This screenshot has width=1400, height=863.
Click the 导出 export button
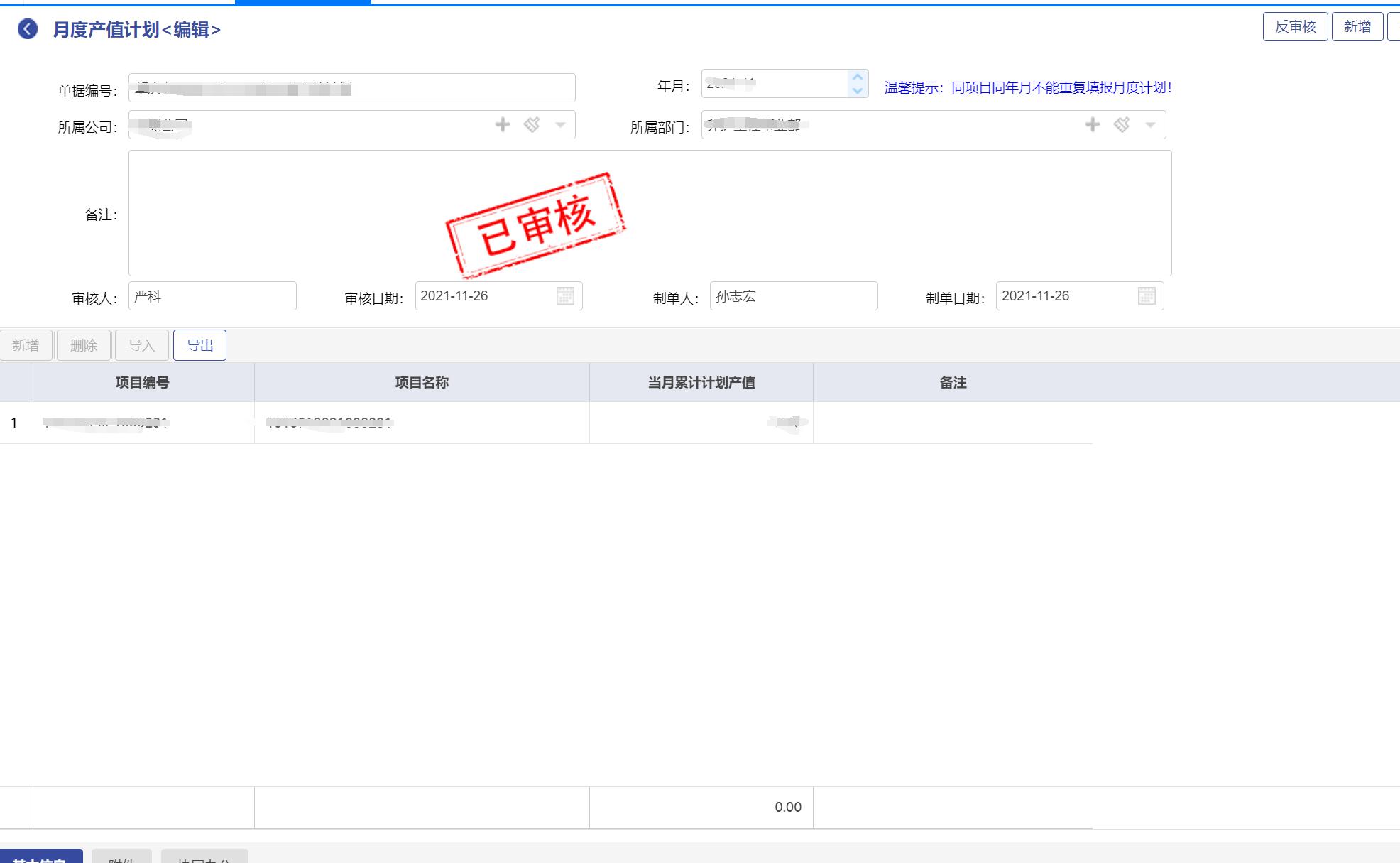[199, 345]
